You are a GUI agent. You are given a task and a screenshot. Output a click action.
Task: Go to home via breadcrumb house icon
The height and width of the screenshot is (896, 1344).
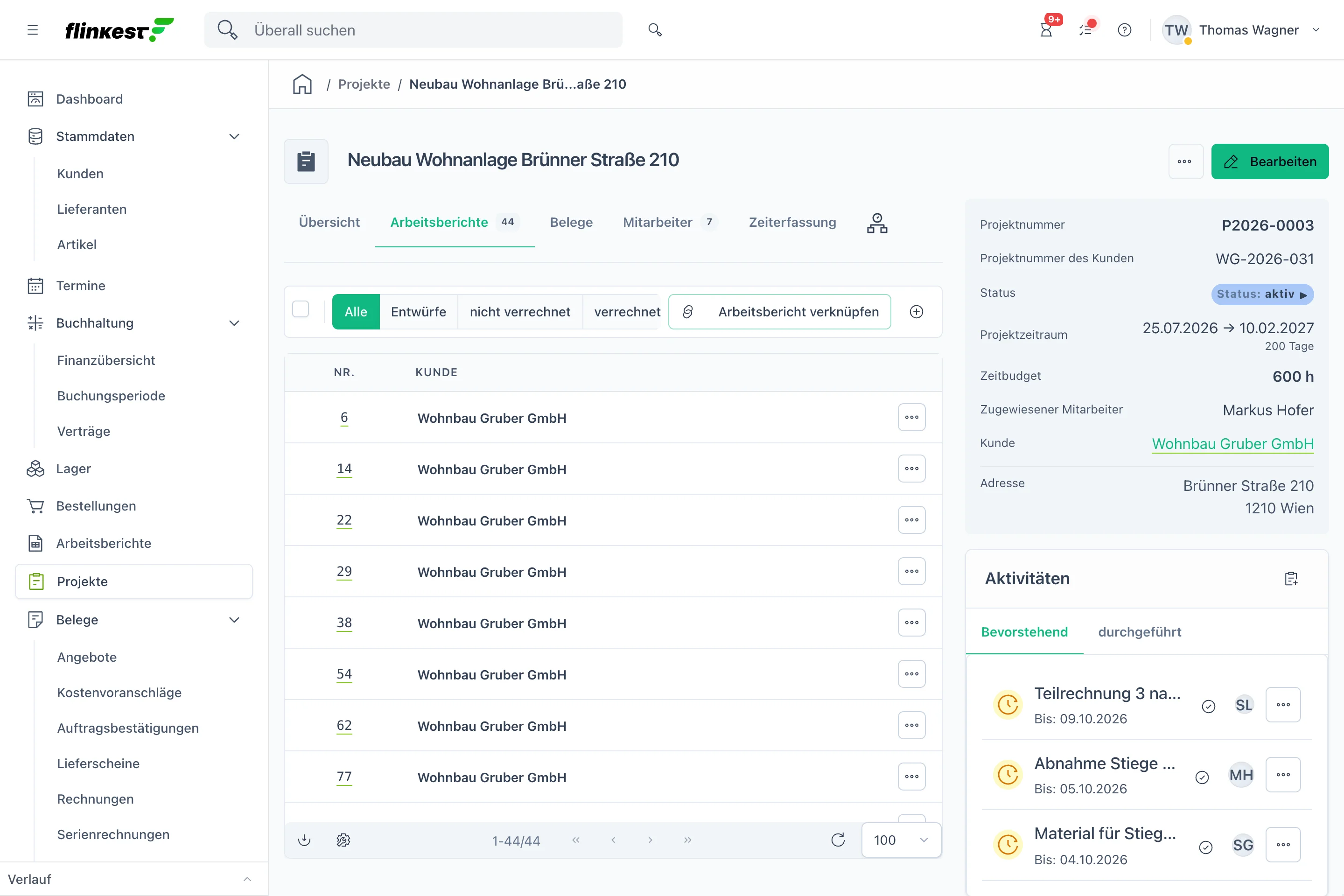(x=302, y=84)
